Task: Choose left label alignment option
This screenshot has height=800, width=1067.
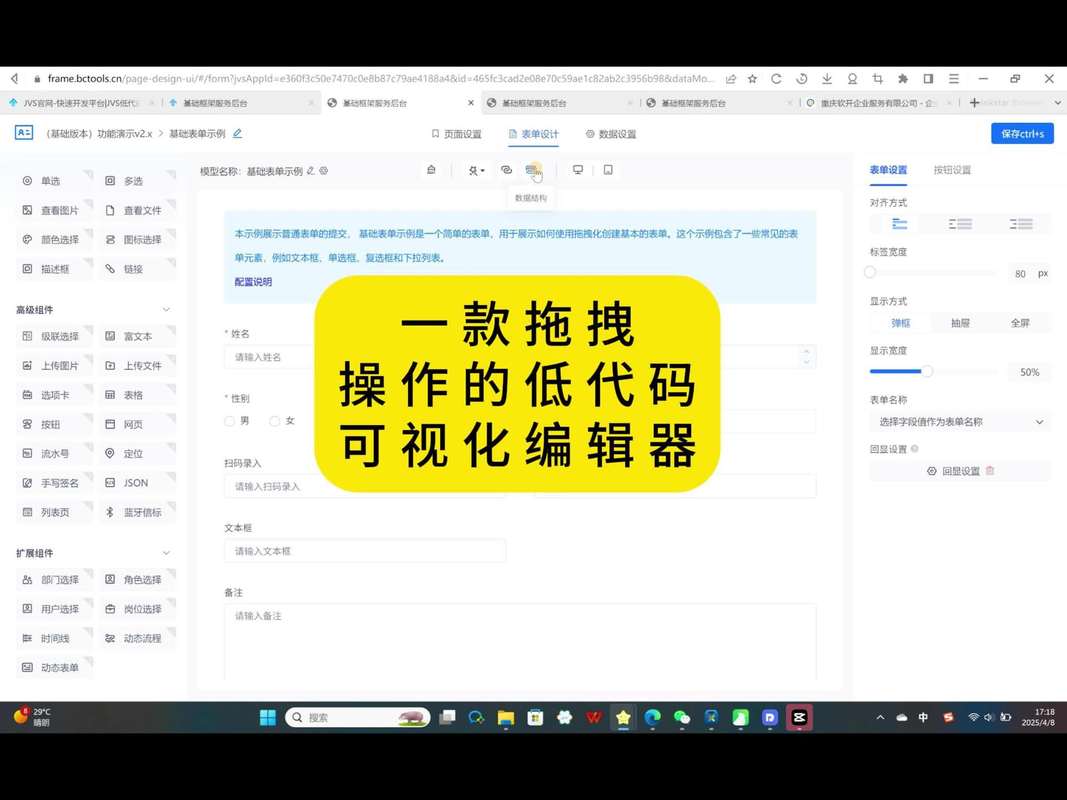Action: tap(900, 224)
